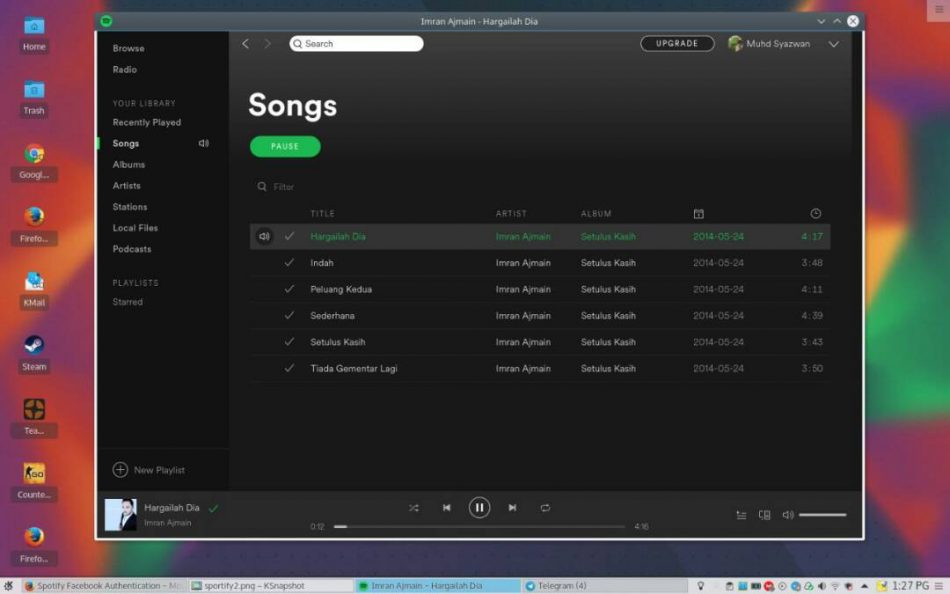Open Local Files in the sidebar
Viewport: 950px width, 594px height.
[x=135, y=229]
